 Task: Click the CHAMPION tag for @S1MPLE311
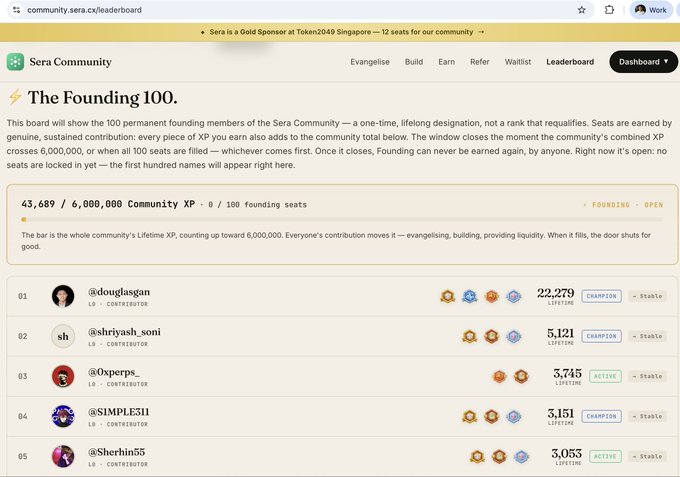[x=602, y=416]
